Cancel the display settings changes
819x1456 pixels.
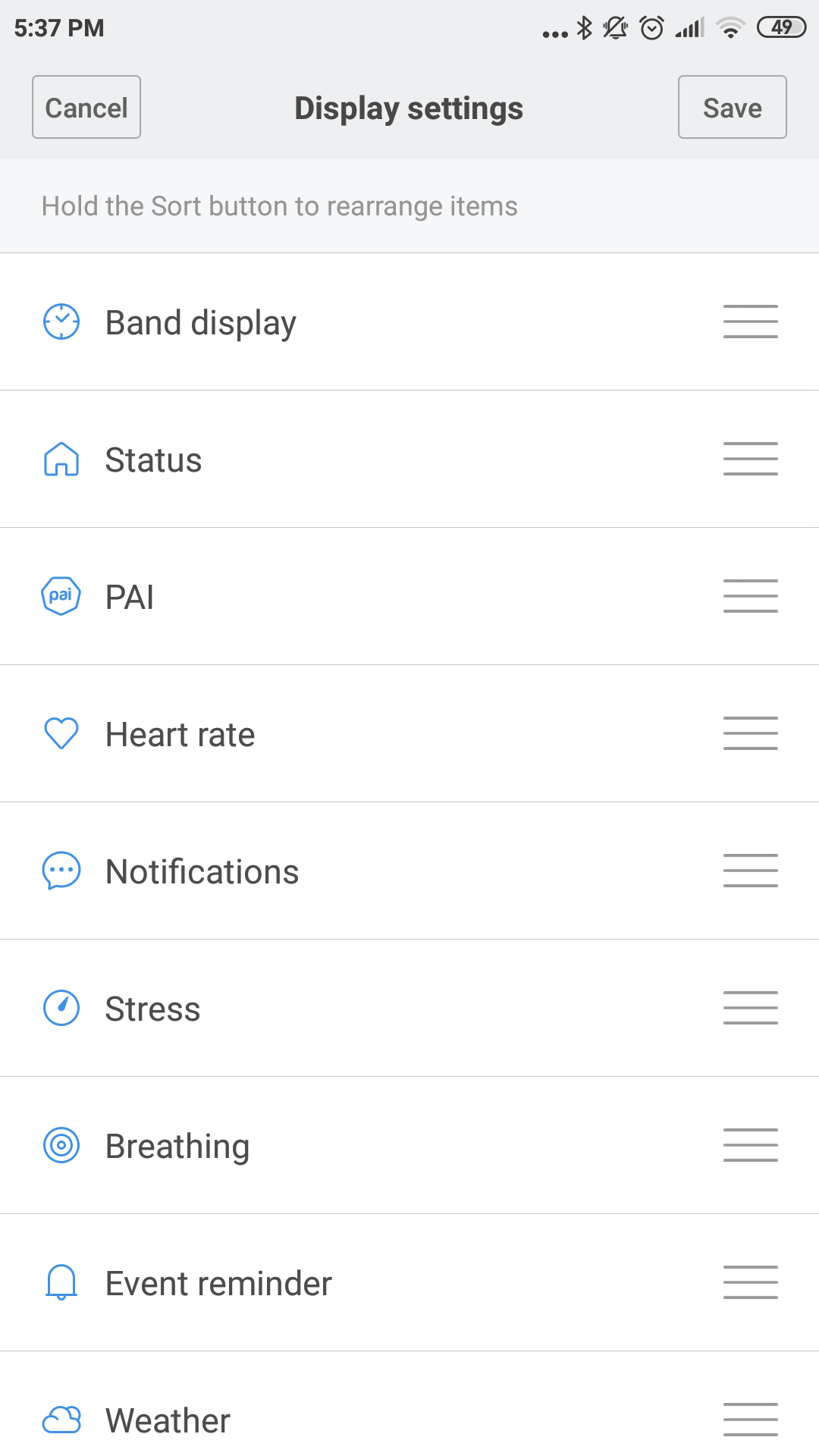click(x=86, y=108)
